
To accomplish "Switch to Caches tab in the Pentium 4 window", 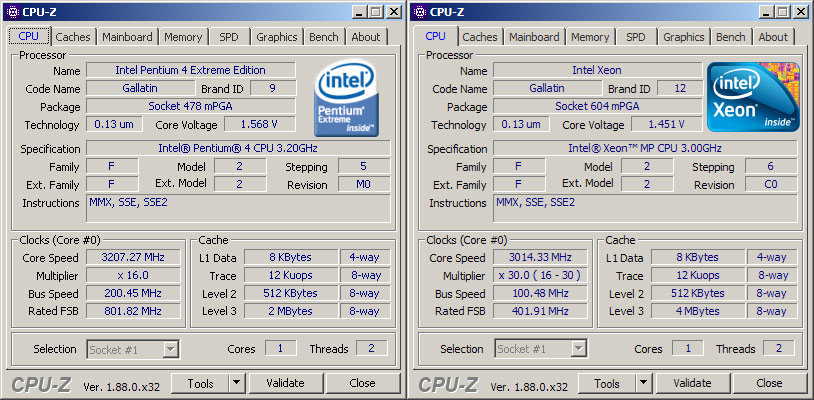I will tap(73, 37).
